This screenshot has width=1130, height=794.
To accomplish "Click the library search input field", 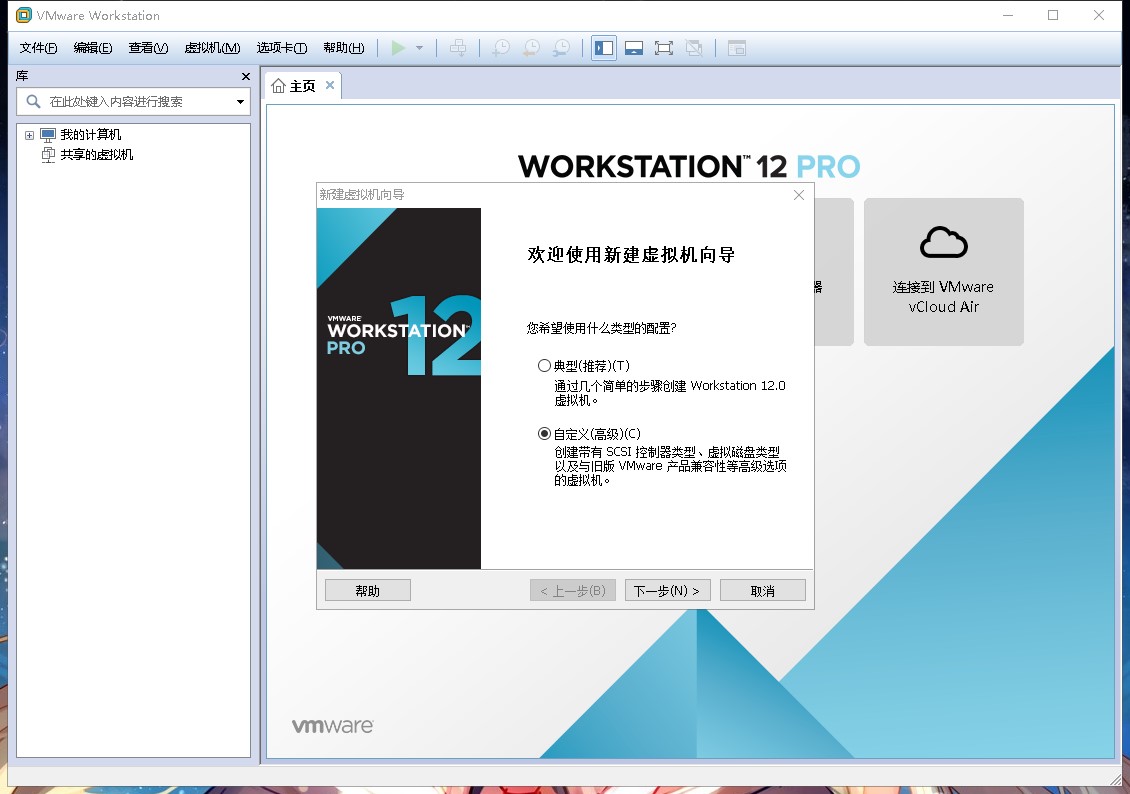I will [x=133, y=102].
